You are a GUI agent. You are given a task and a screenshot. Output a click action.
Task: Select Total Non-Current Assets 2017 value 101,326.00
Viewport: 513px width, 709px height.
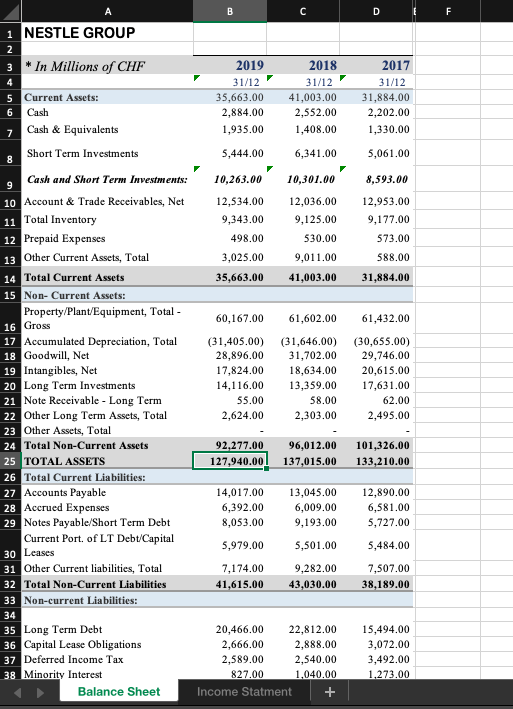[x=376, y=445]
